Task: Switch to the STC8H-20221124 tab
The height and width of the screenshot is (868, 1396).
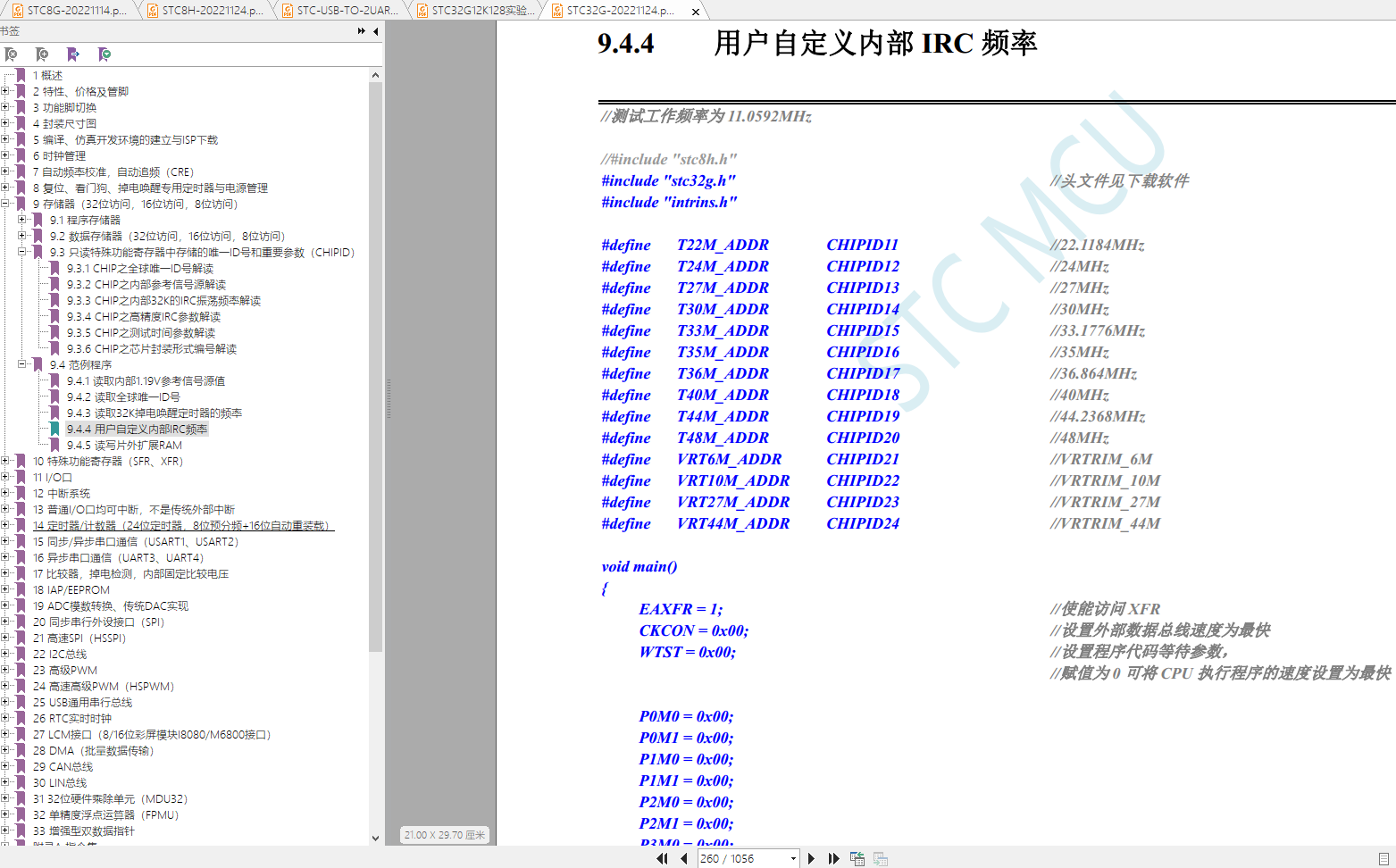Action: 205,11
